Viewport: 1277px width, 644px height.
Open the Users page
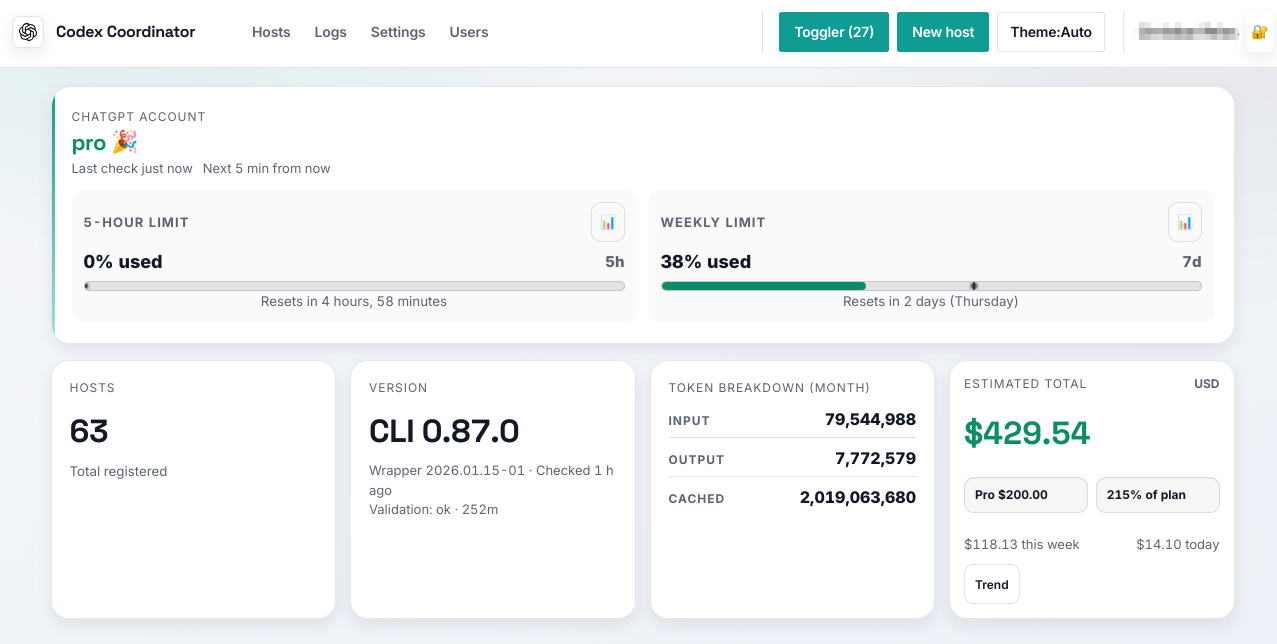pos(469,32)
